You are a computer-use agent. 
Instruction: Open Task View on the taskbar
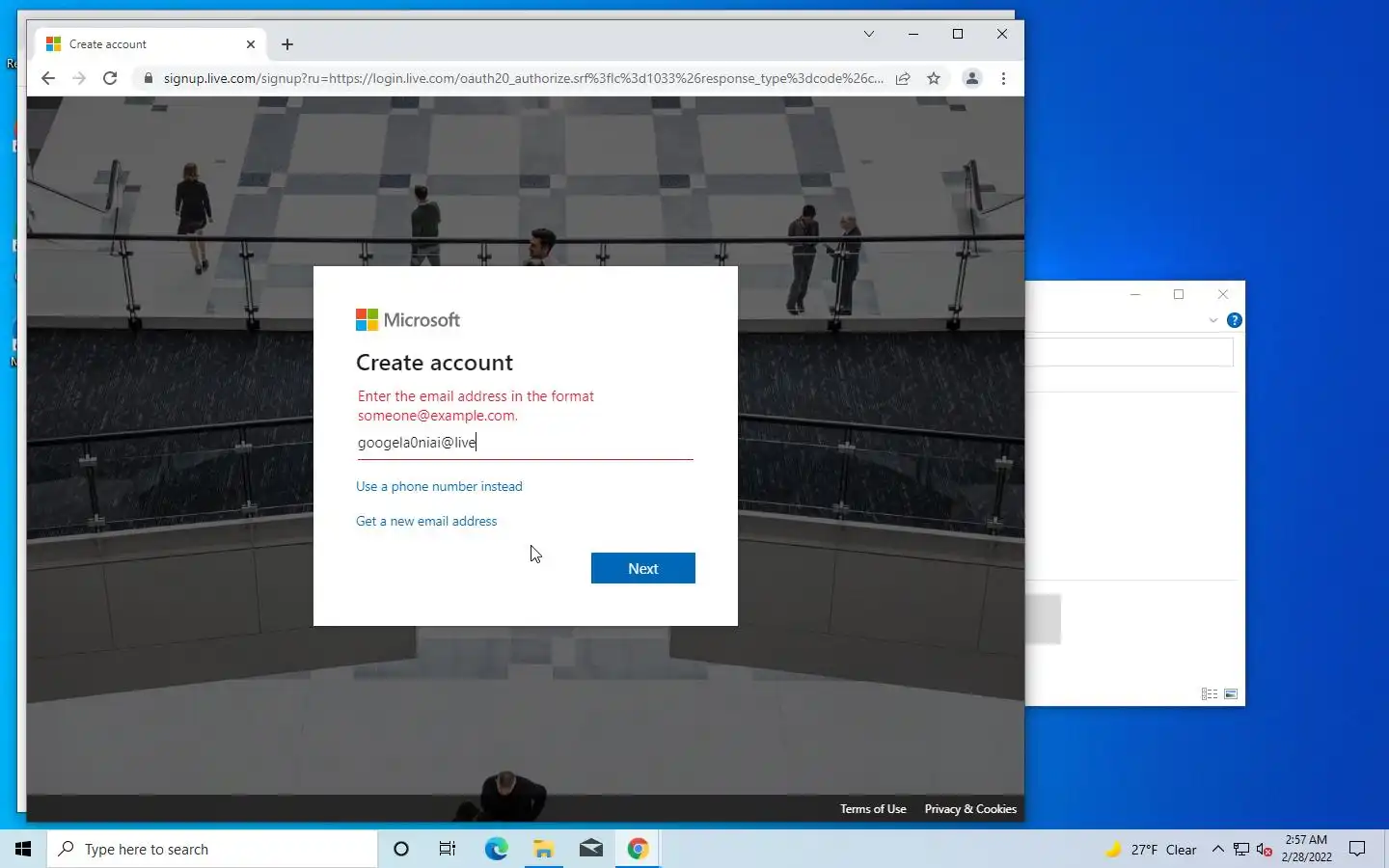point(448,849)
